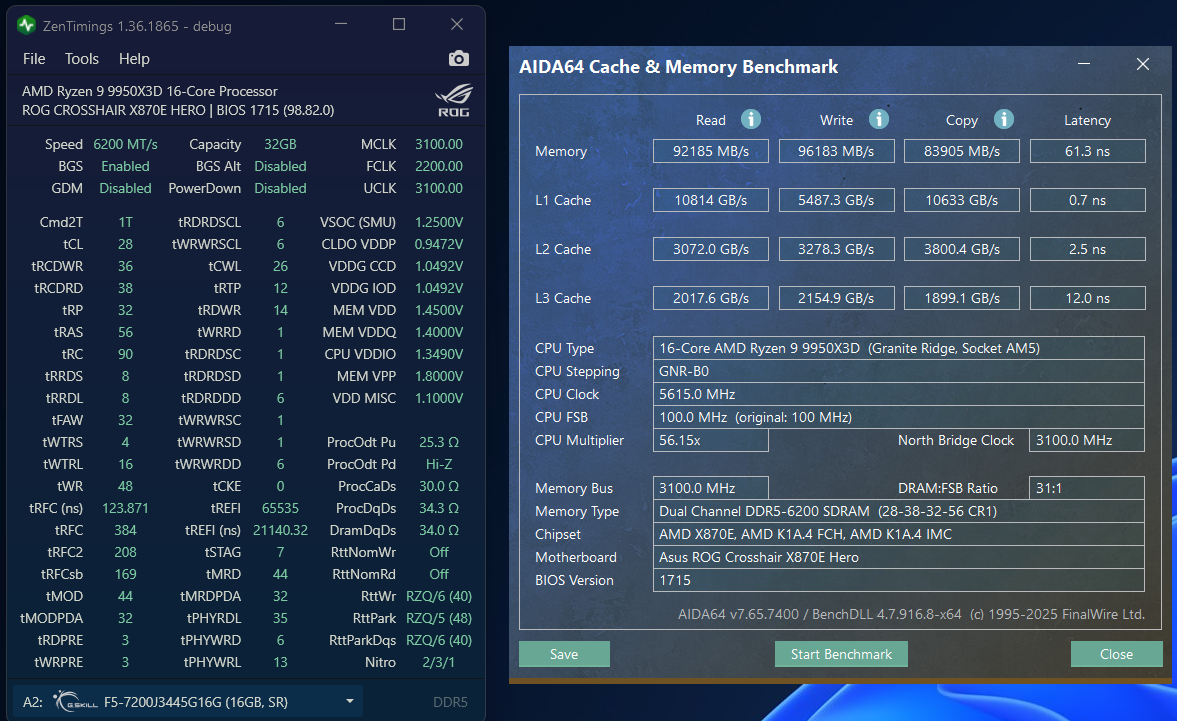The height and width of the screenshot is (721, 1177).
Task: Click the DDR5 label in ZenTimings footer
Action: pyautogui.click(x=450, y=701)
